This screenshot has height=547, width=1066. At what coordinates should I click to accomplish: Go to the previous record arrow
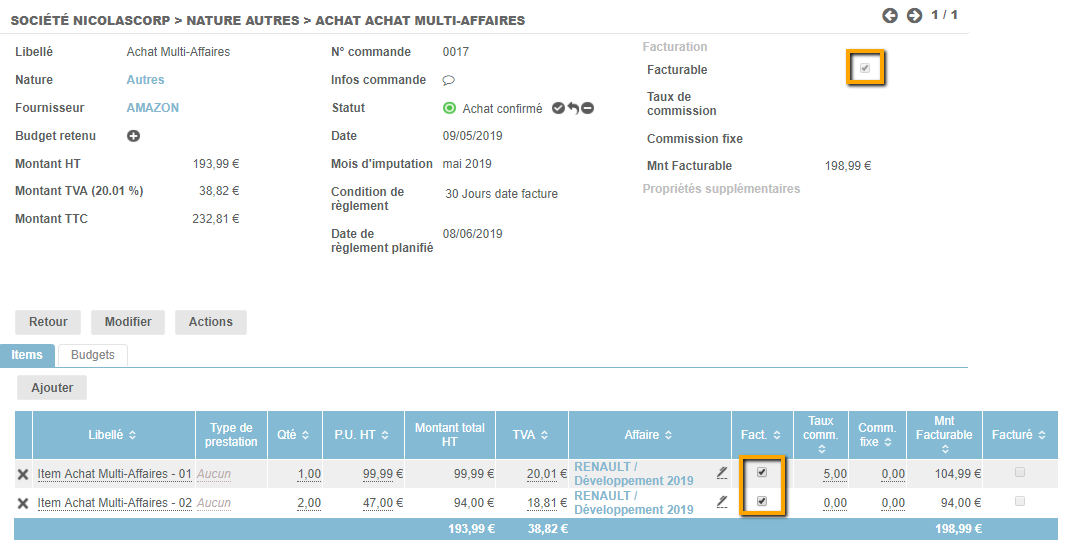pyautogui.click(x=889, y=16)
